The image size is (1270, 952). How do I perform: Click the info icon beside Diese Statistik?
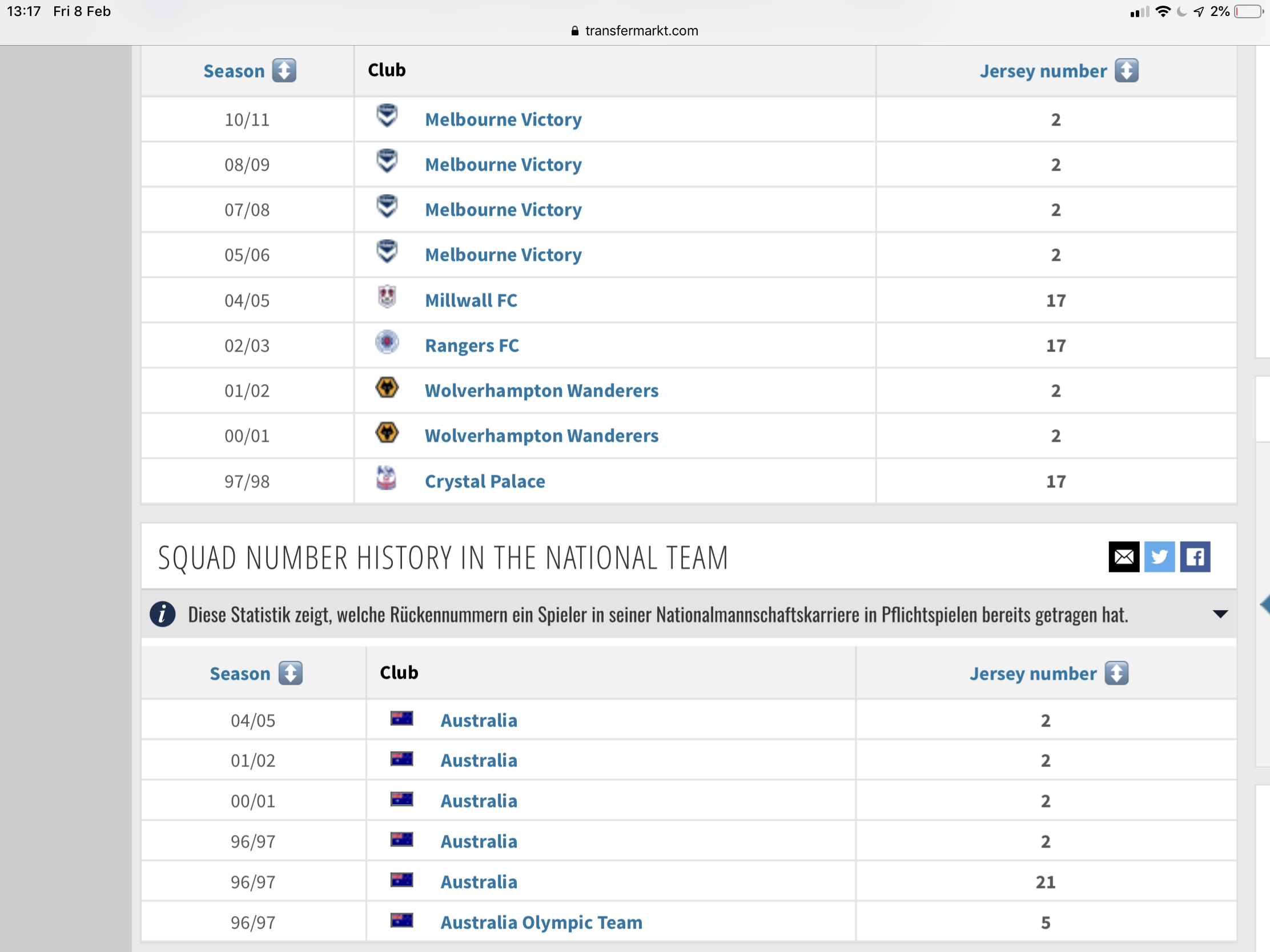[x=163, y=615]
